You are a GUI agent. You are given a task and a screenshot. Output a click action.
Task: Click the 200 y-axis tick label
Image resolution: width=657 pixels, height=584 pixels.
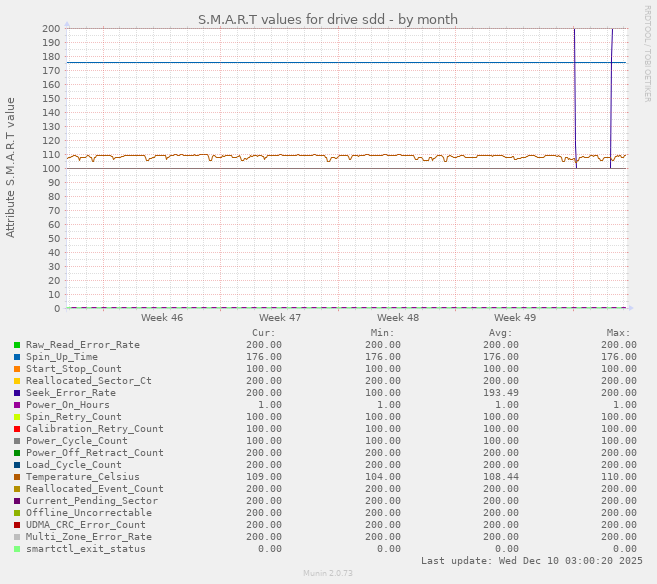(x=51, y=28)
